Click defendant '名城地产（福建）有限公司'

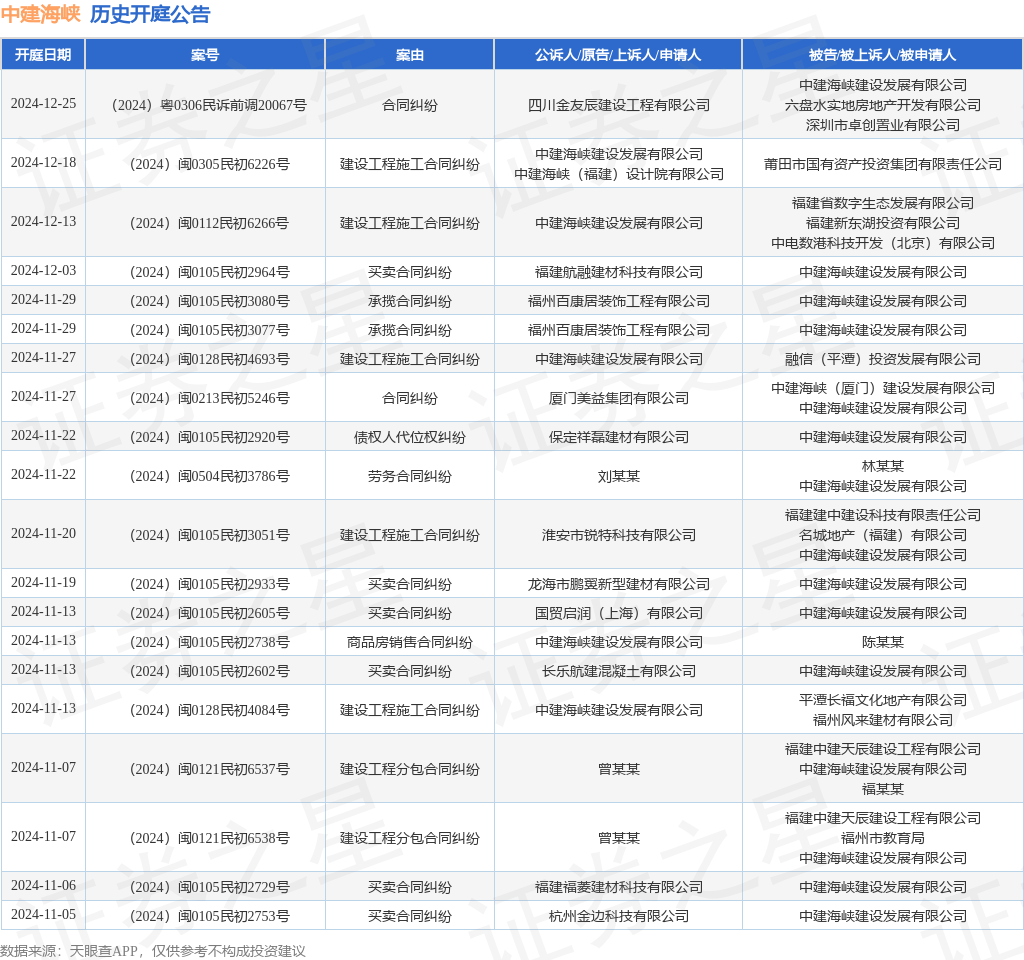882,535
